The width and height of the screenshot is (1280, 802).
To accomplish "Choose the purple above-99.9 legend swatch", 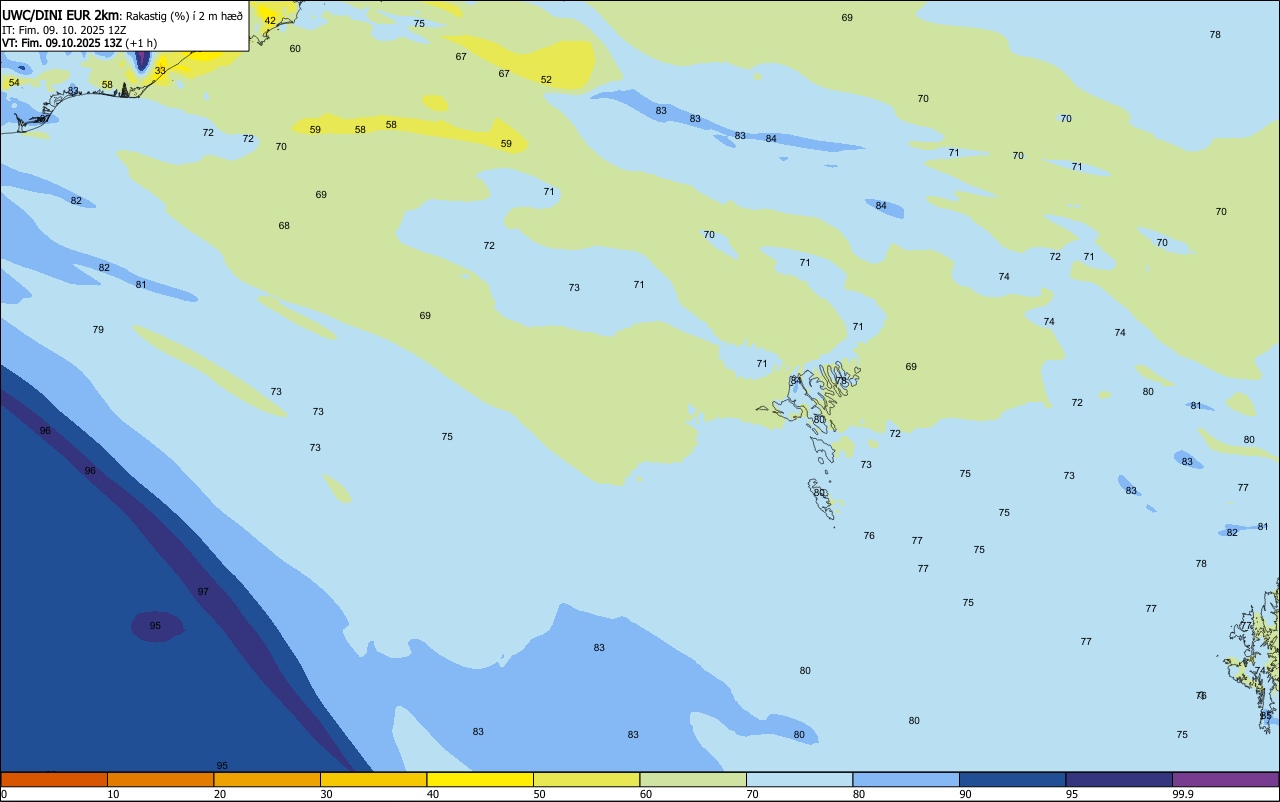I will (1225, 779).
